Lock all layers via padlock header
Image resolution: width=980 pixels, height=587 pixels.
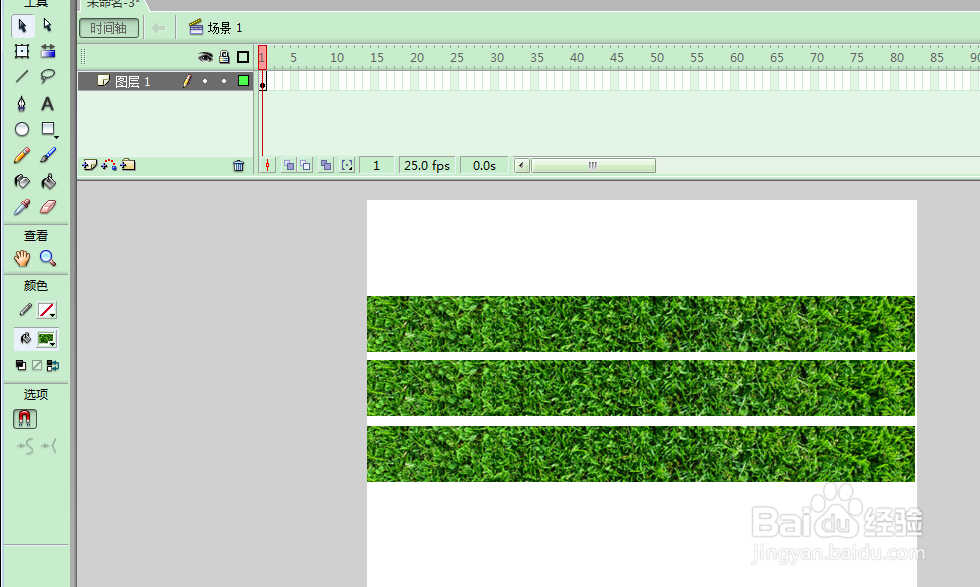point(224,58)
